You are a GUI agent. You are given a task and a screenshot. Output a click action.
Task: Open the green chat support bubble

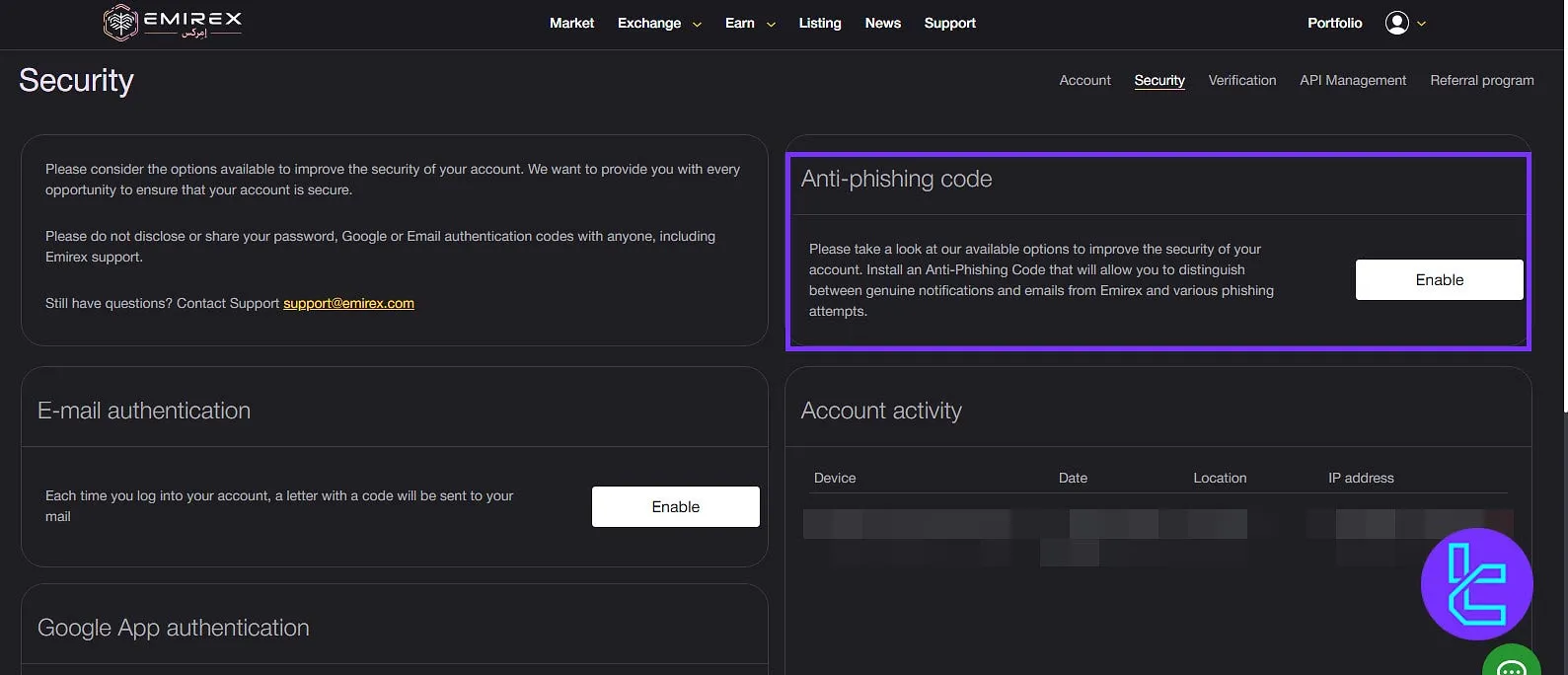[x=1511, y=663]
